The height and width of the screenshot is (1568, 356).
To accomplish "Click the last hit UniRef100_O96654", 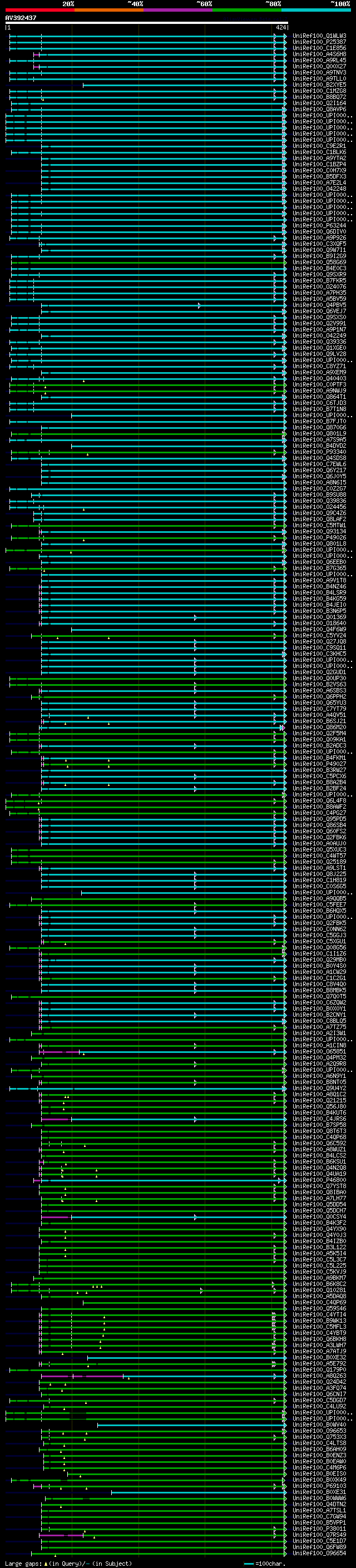I will point(319,1553).
